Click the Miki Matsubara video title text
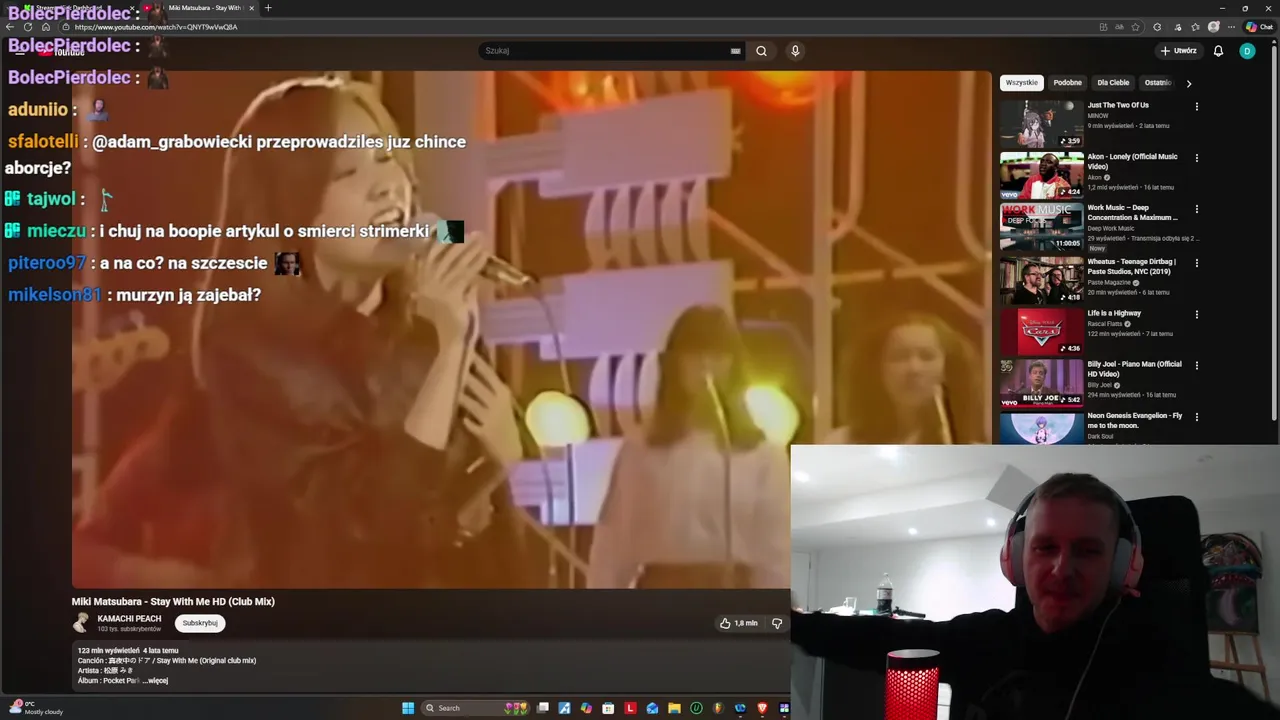This screenshot has width=1280, height=720. [x=173, y=601]
